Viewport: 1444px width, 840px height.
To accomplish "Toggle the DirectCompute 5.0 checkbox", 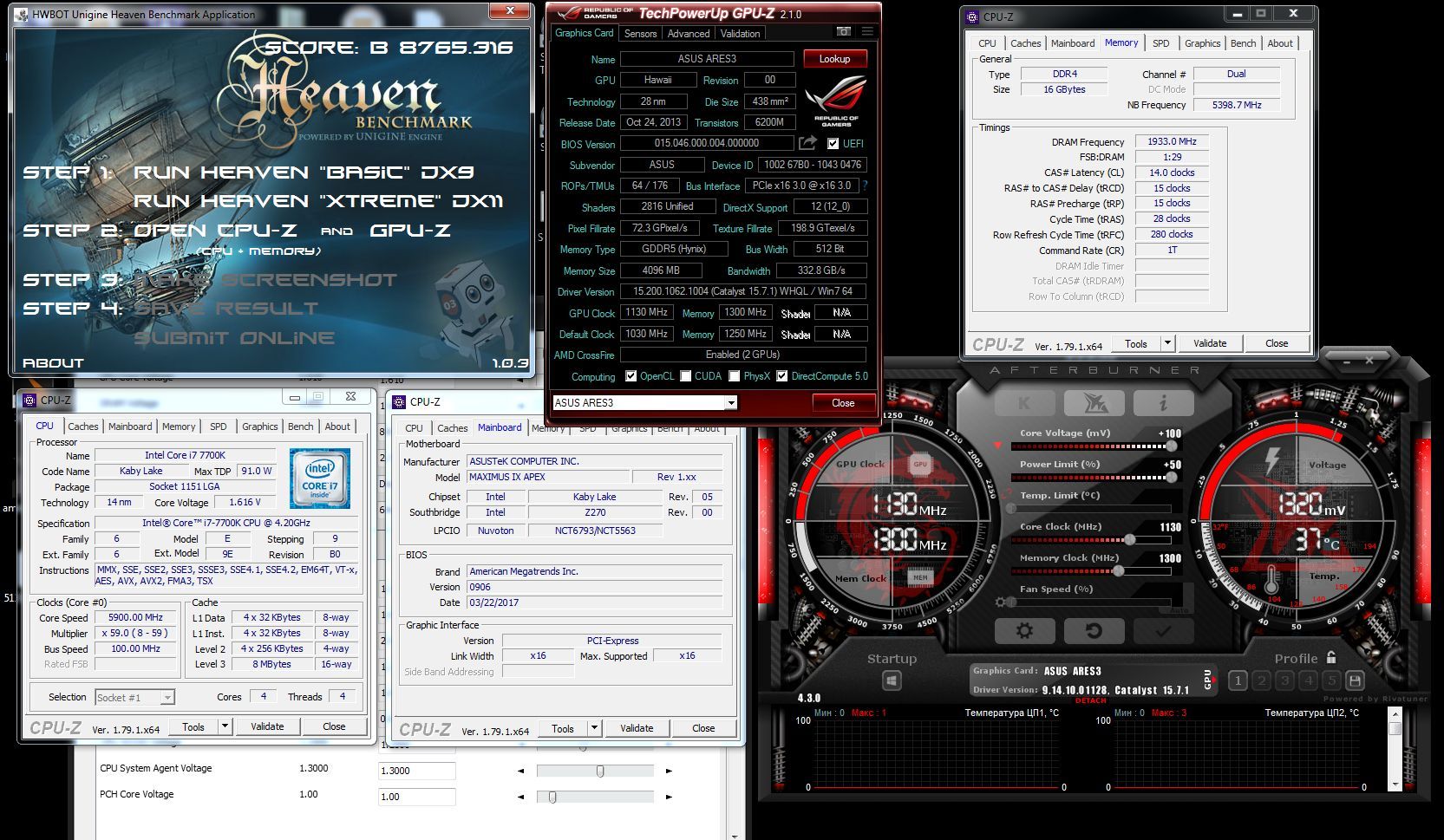I will [782, 376].
